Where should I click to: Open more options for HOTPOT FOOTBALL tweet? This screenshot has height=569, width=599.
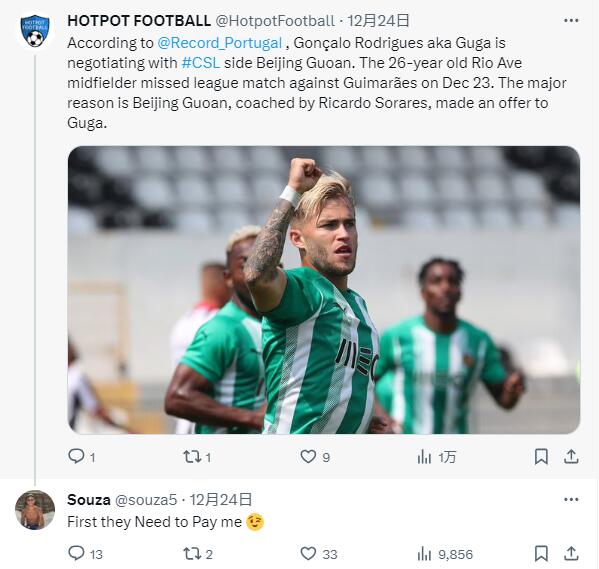tap(571, 20)
